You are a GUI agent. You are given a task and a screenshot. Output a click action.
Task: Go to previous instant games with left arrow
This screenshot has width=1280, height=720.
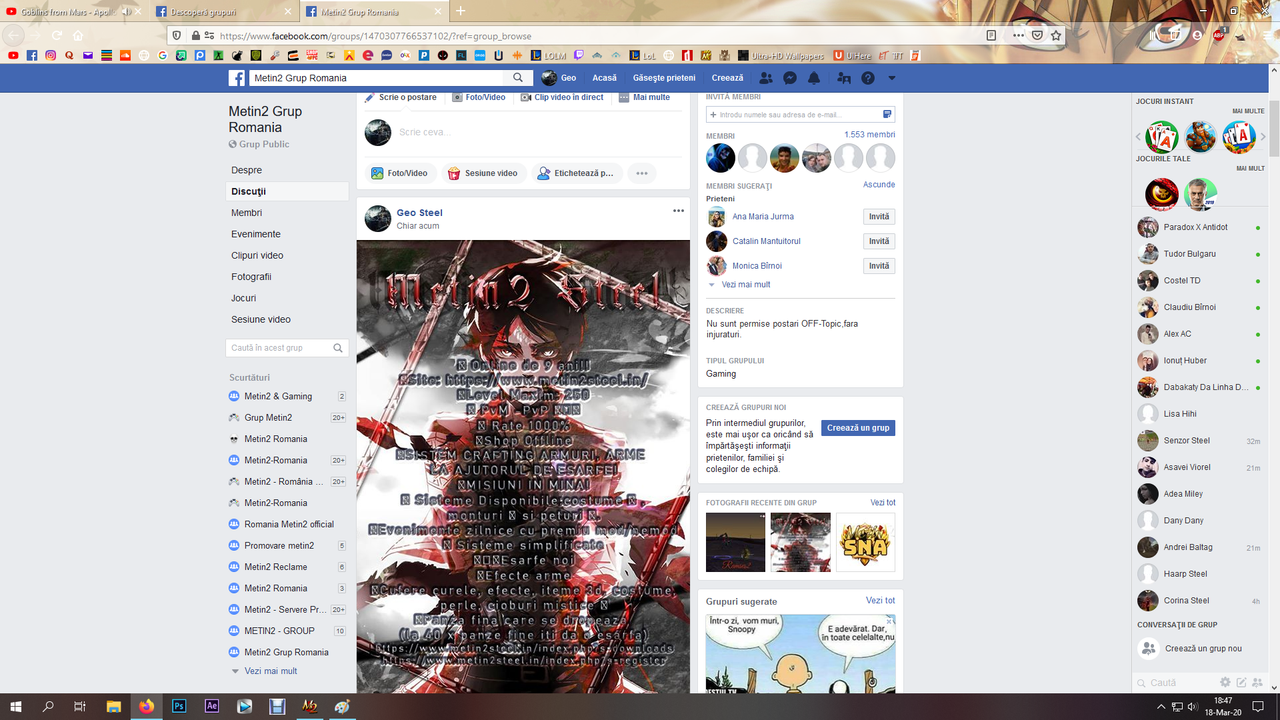click(x=1138, y=137)
